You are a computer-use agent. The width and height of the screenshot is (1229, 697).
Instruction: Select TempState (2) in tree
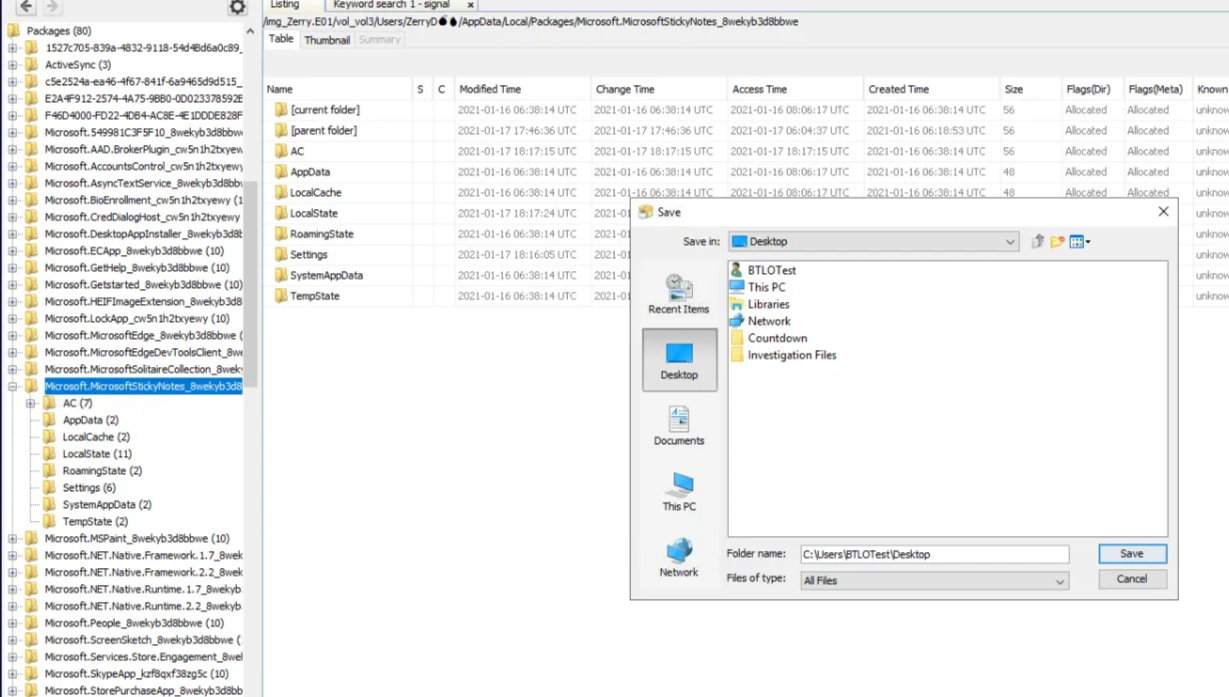[95, 522]
